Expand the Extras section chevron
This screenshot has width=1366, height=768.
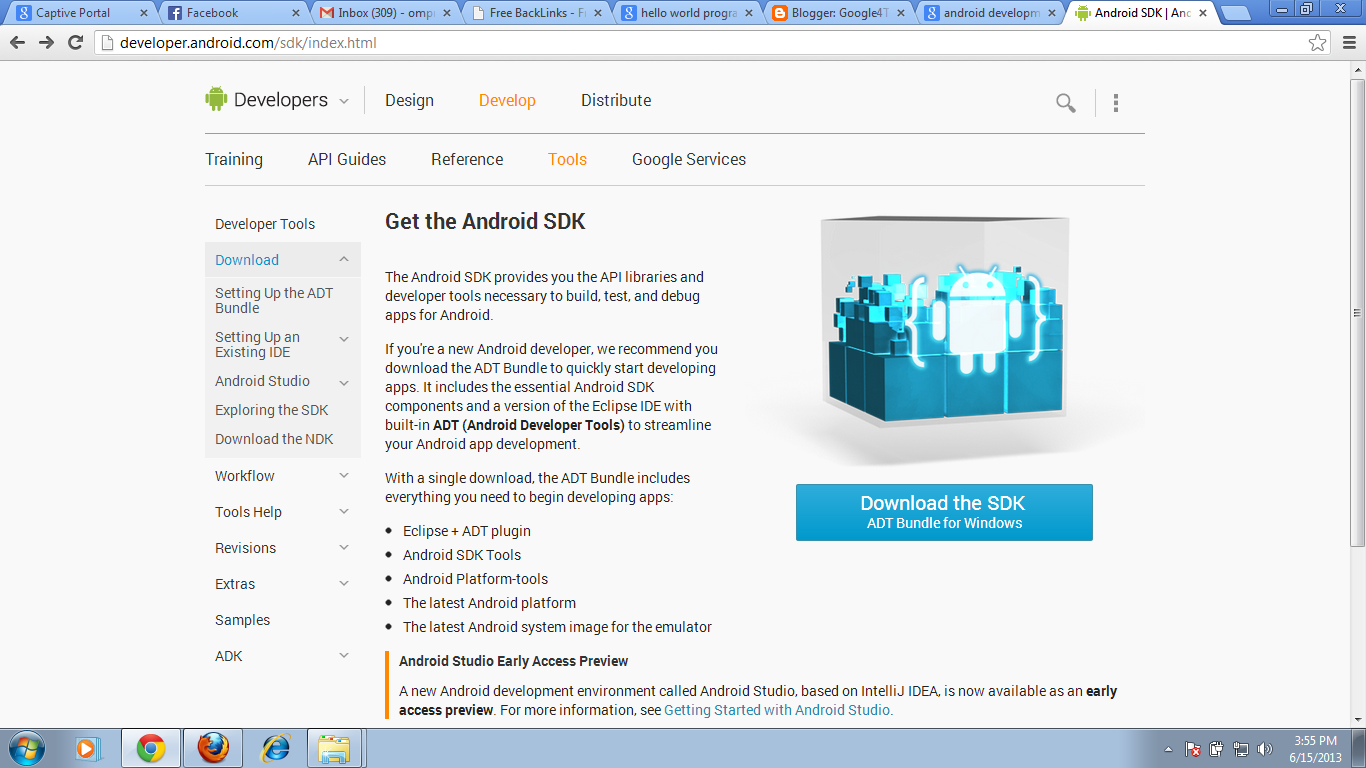point(344,584)
